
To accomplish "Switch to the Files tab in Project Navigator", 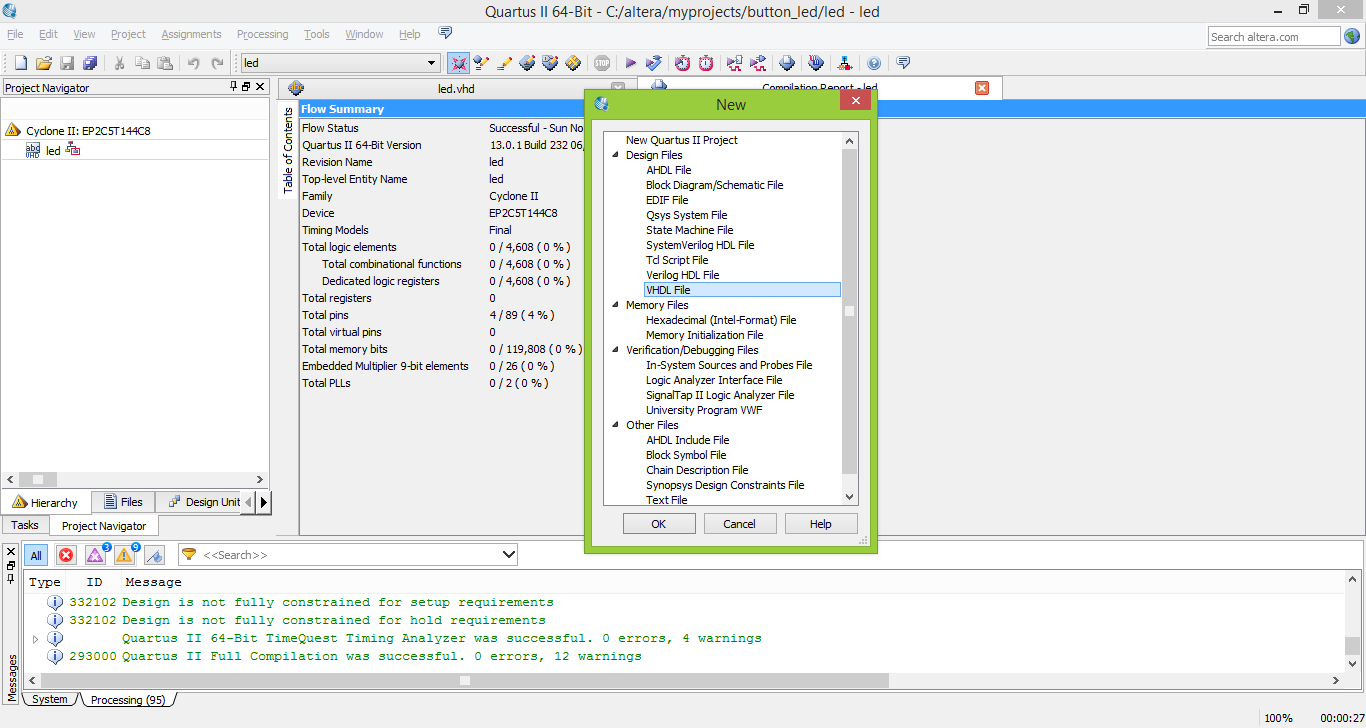I will point(121,502).
